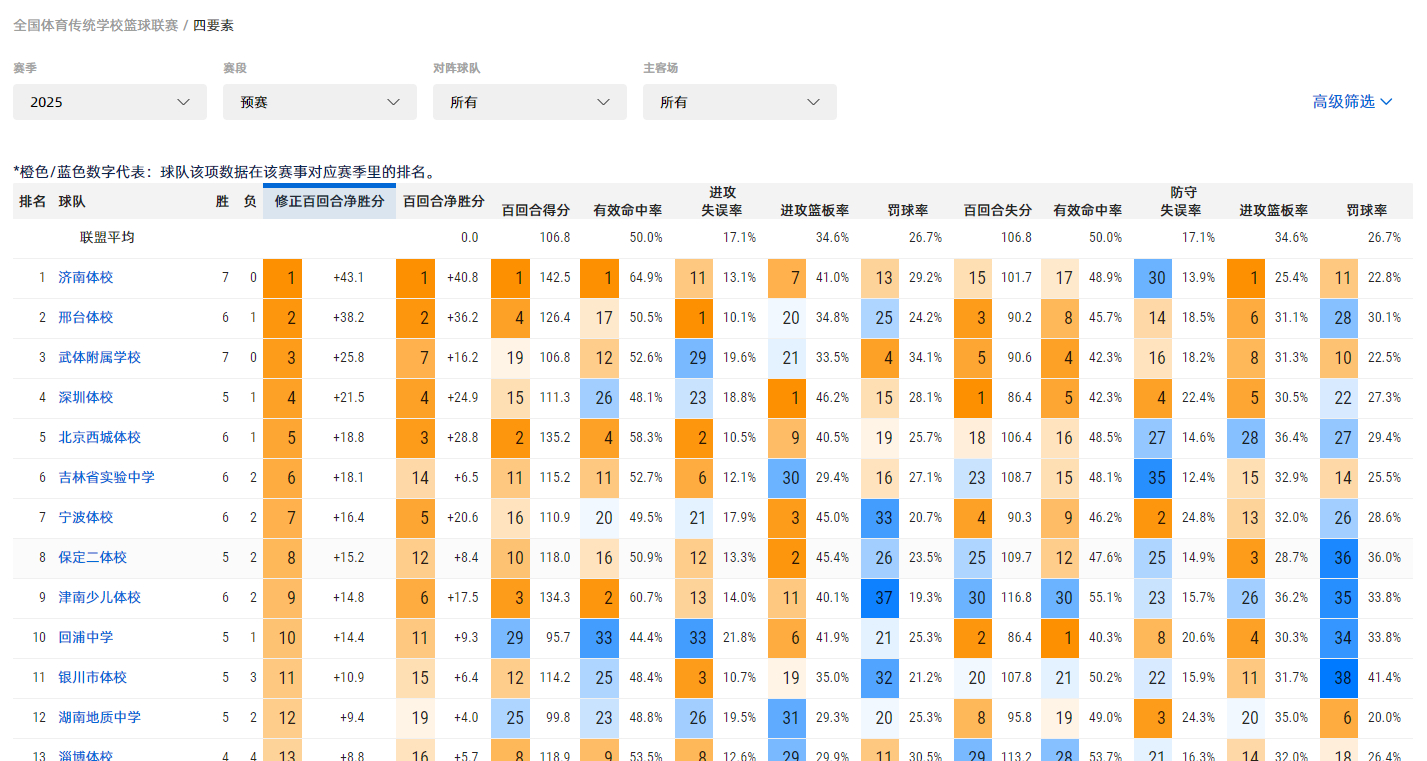Click 银川市体校 41.4% free throw rate
The width and height of the screenshot is (1427, 761).
tap(1384, 678)
